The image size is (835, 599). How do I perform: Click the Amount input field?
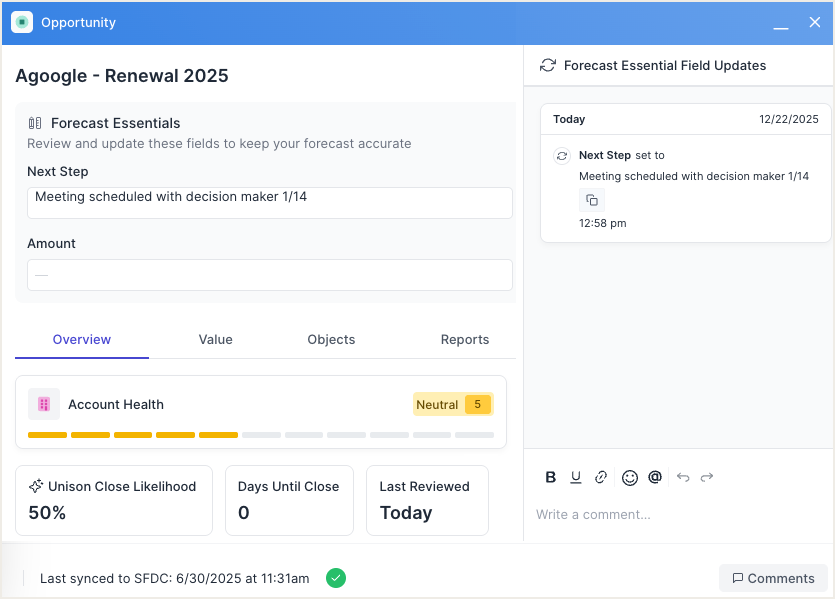[x=269, y=275]
